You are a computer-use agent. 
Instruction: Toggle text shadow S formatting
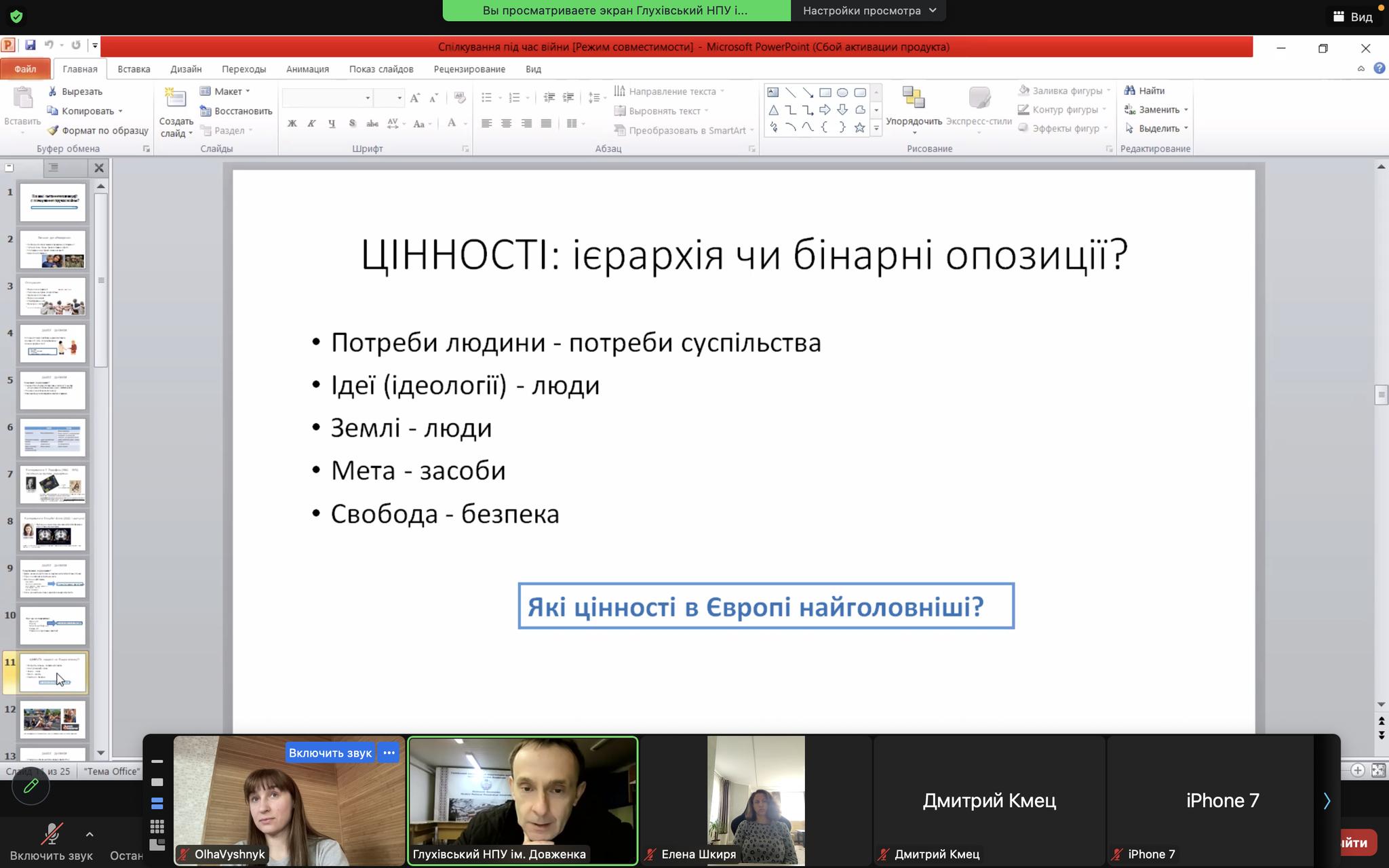tap(352, 123)
